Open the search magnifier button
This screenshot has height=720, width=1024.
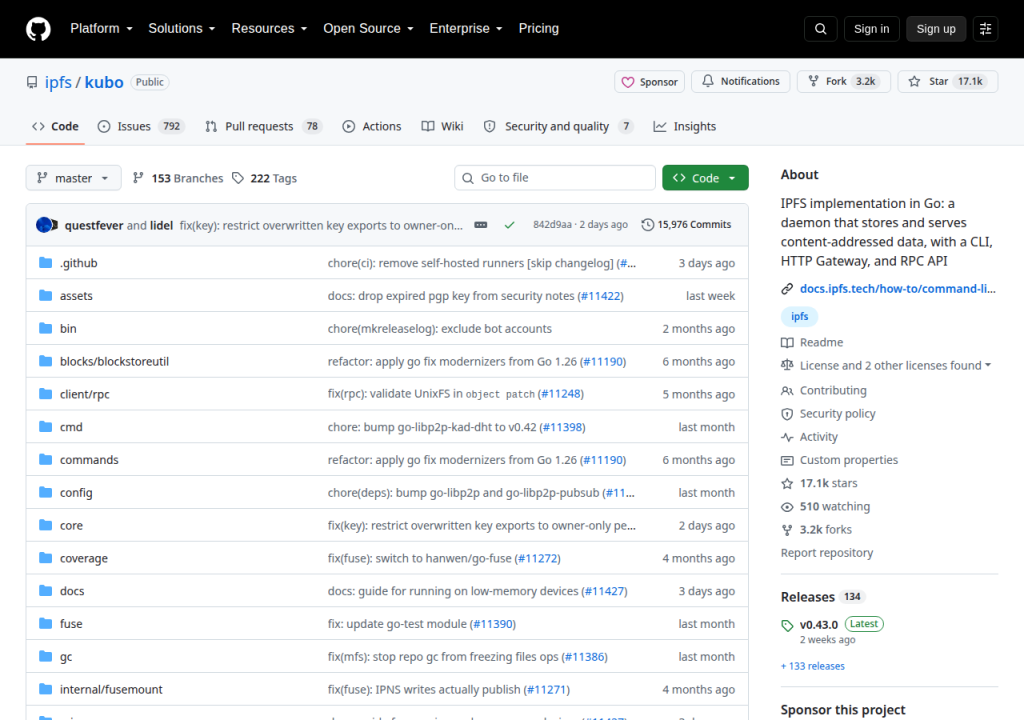click(820, 29)
